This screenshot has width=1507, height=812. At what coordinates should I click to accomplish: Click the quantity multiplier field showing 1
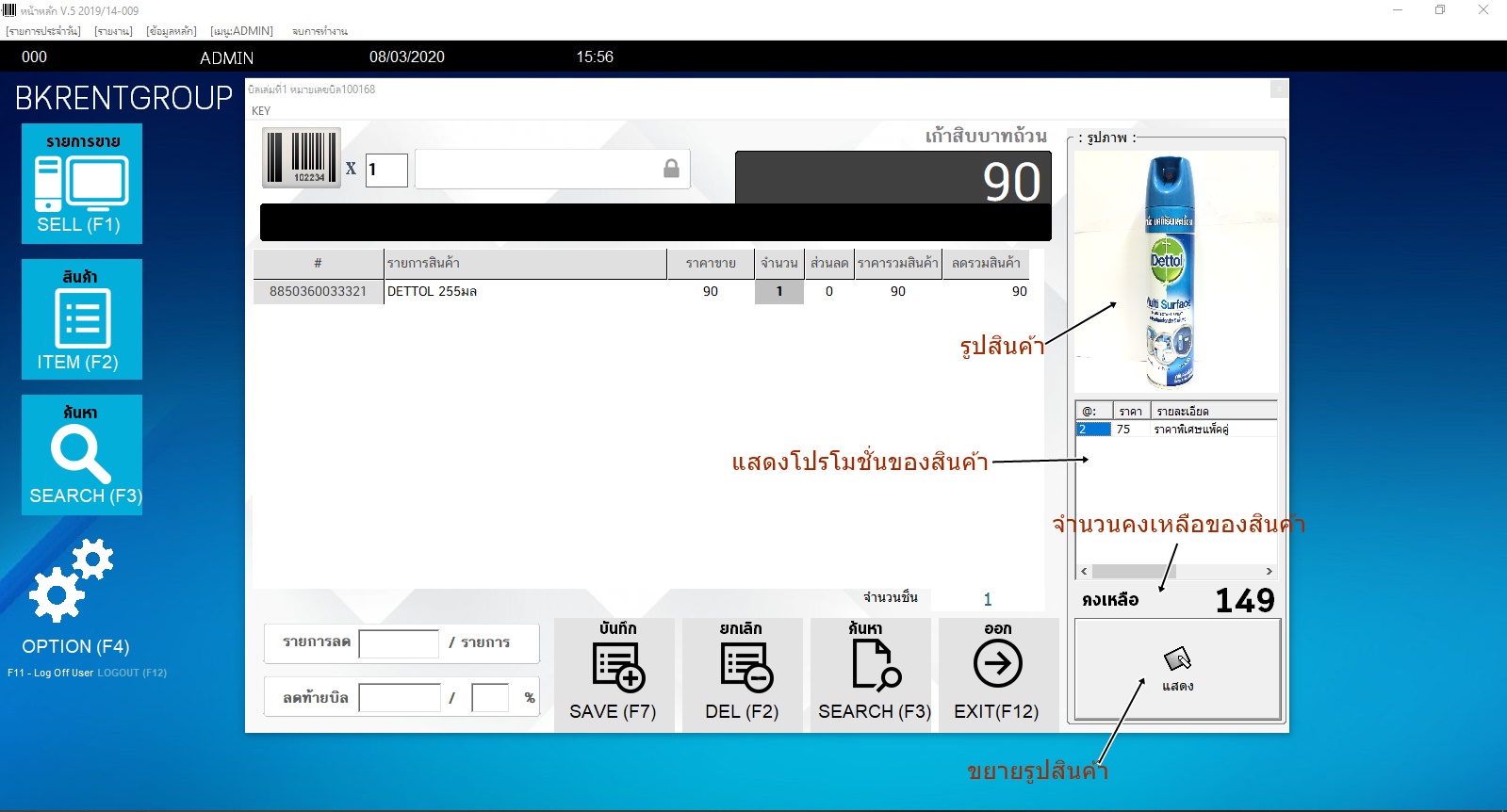tap(386, 170)
